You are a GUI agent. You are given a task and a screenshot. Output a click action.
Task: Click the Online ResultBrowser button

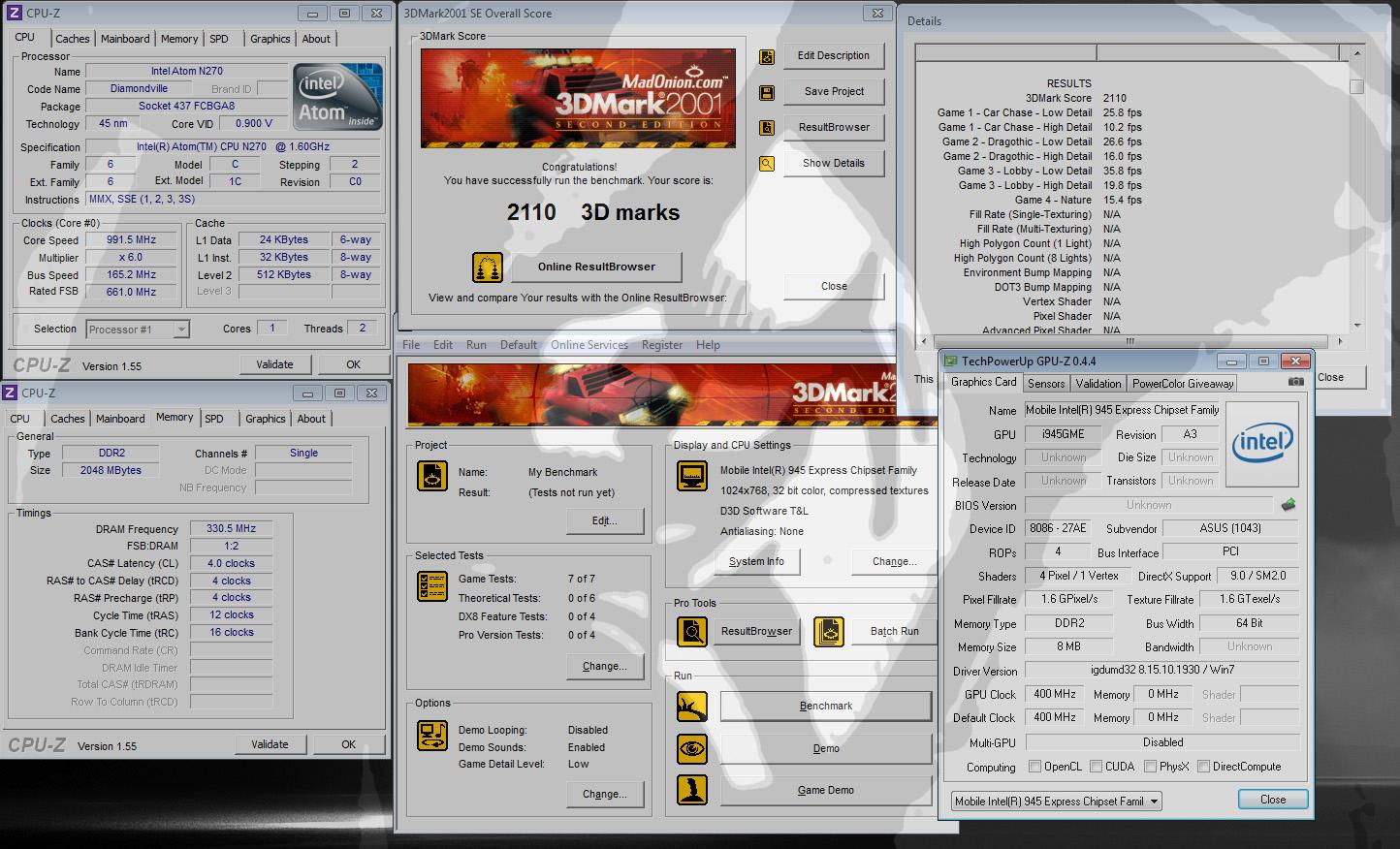(596, 267)
